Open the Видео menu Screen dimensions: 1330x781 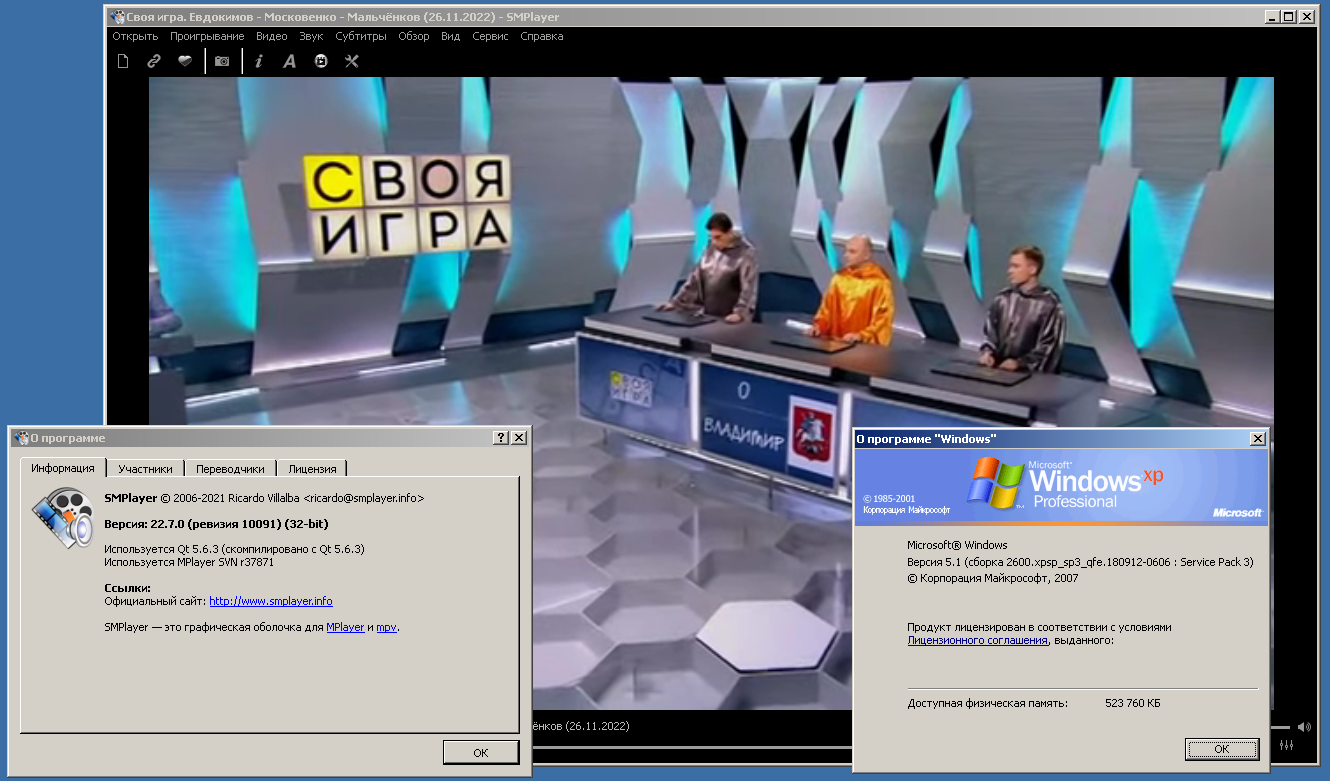pos(271,36)
